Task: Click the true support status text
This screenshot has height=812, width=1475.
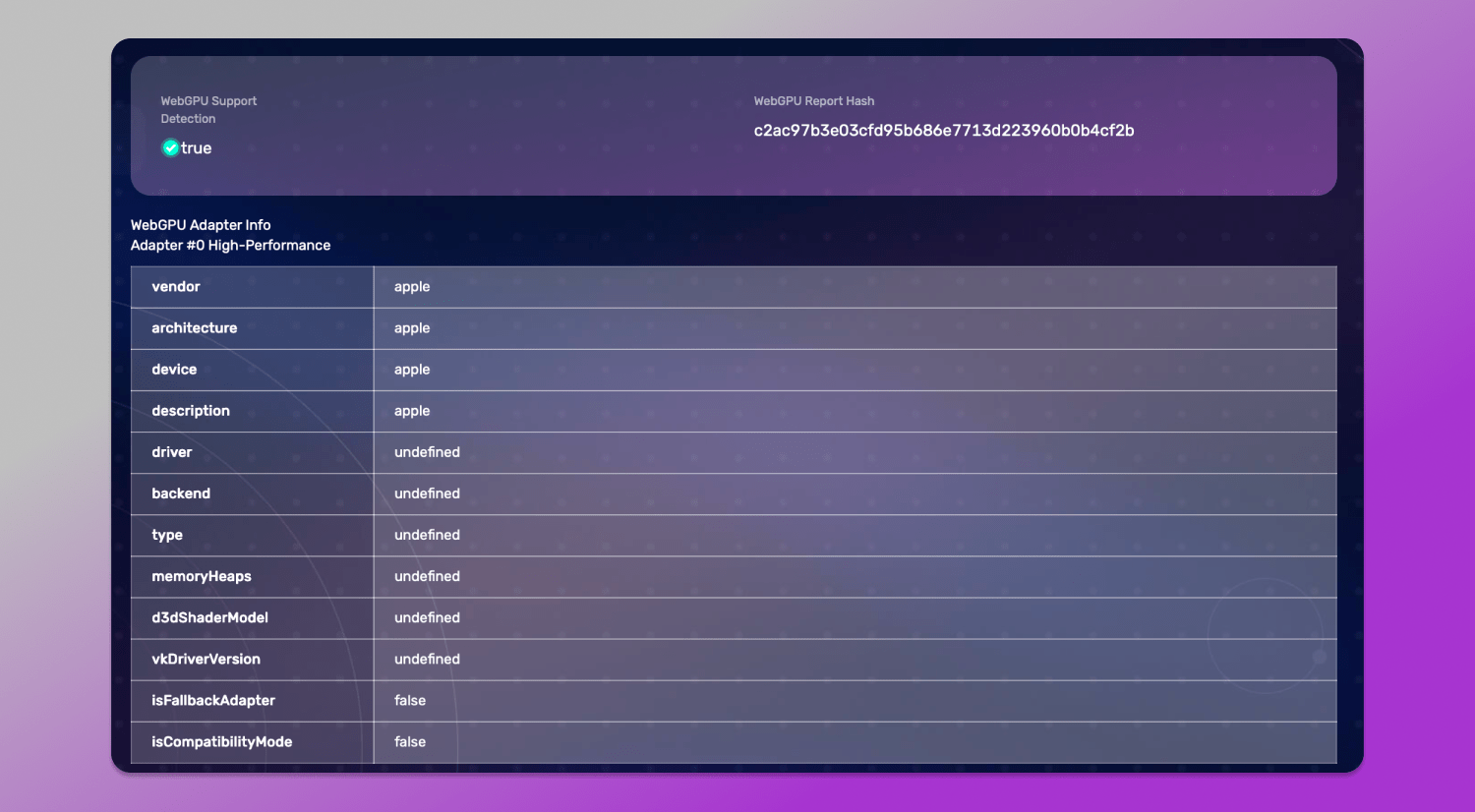Action: [195, 147]
